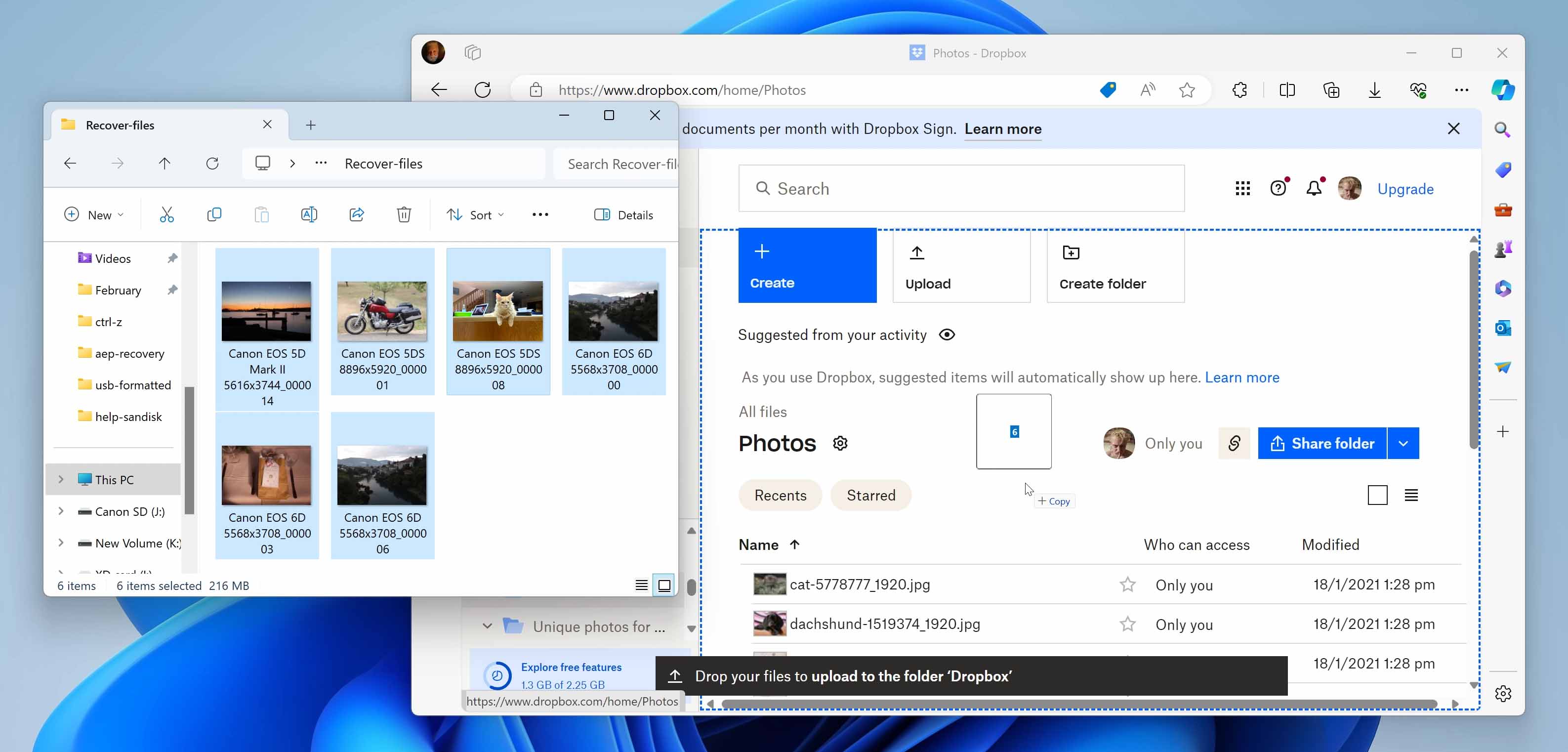This screenshot has height=752, width=1568.
Task: Click the Rename icon in File Explorer toolbar
Action: [x=309, y=215]
